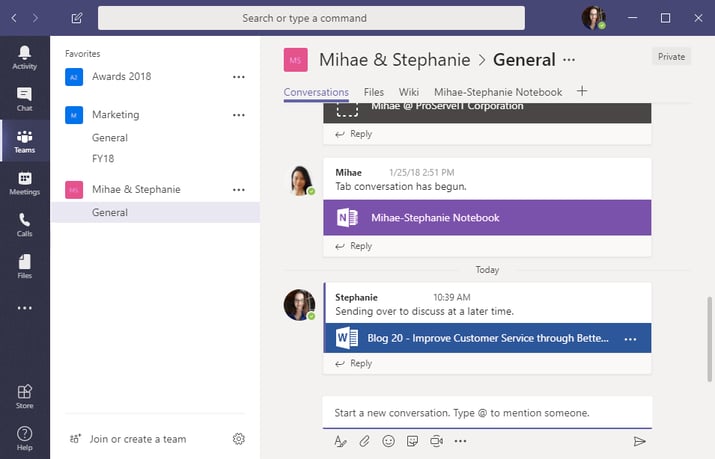Show more apps ellipsis in sidebar
Viewport: 715px width, 459px height.
[25, 308]
